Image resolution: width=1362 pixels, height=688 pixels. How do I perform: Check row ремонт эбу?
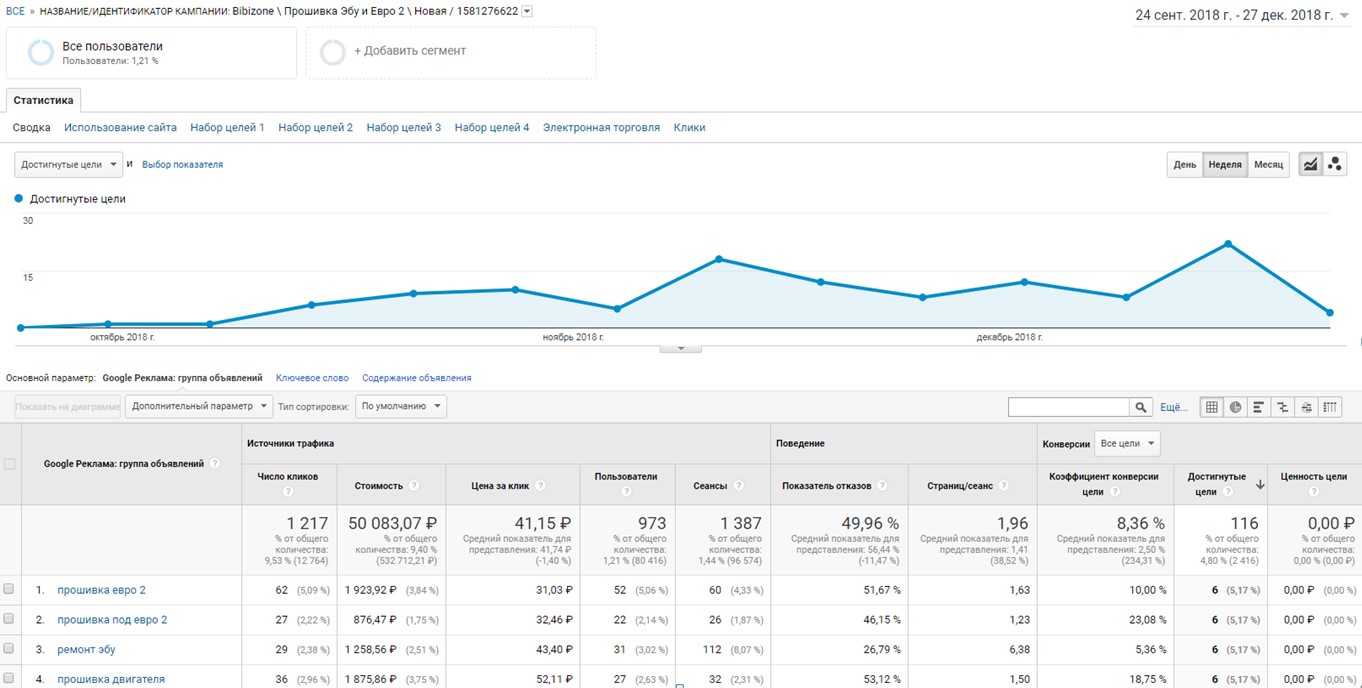tap(9, 649)
